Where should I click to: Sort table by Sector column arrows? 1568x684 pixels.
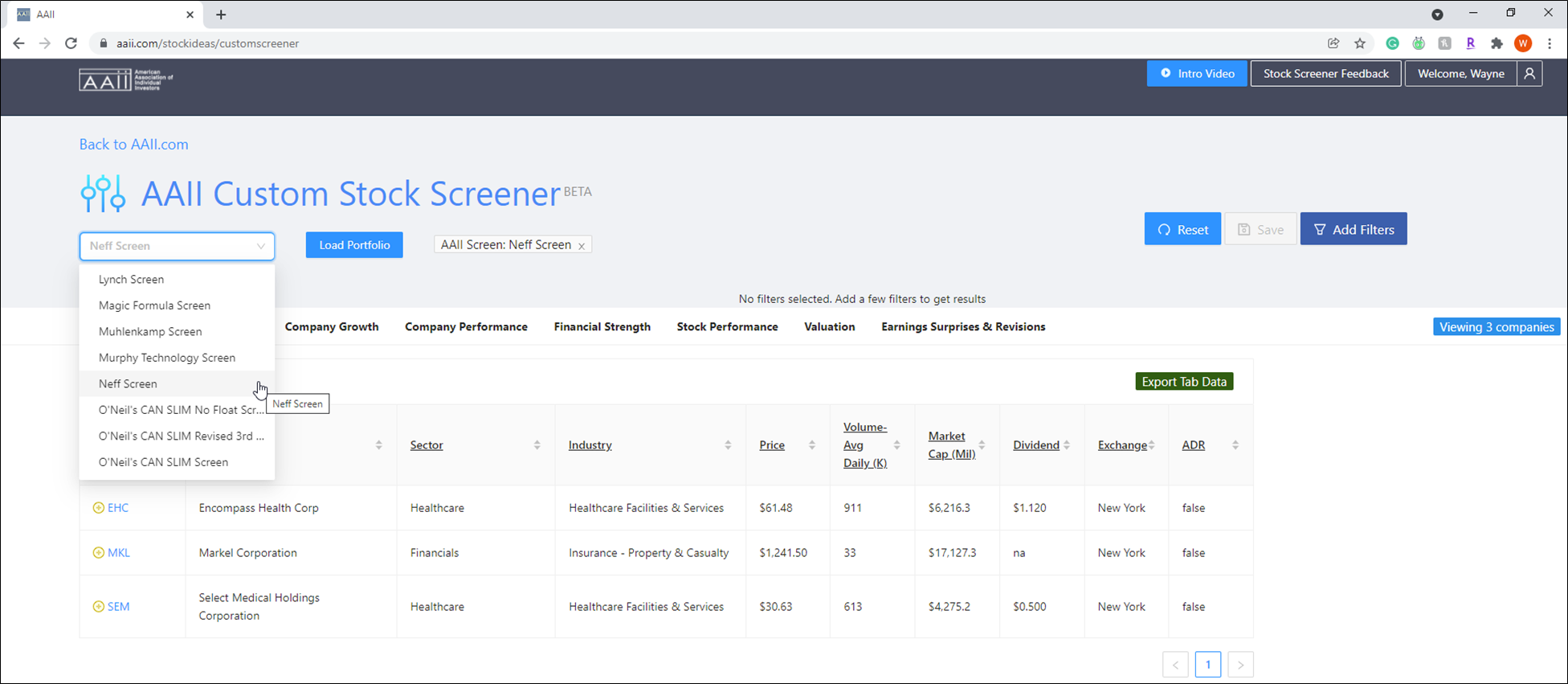click(537, 445)
